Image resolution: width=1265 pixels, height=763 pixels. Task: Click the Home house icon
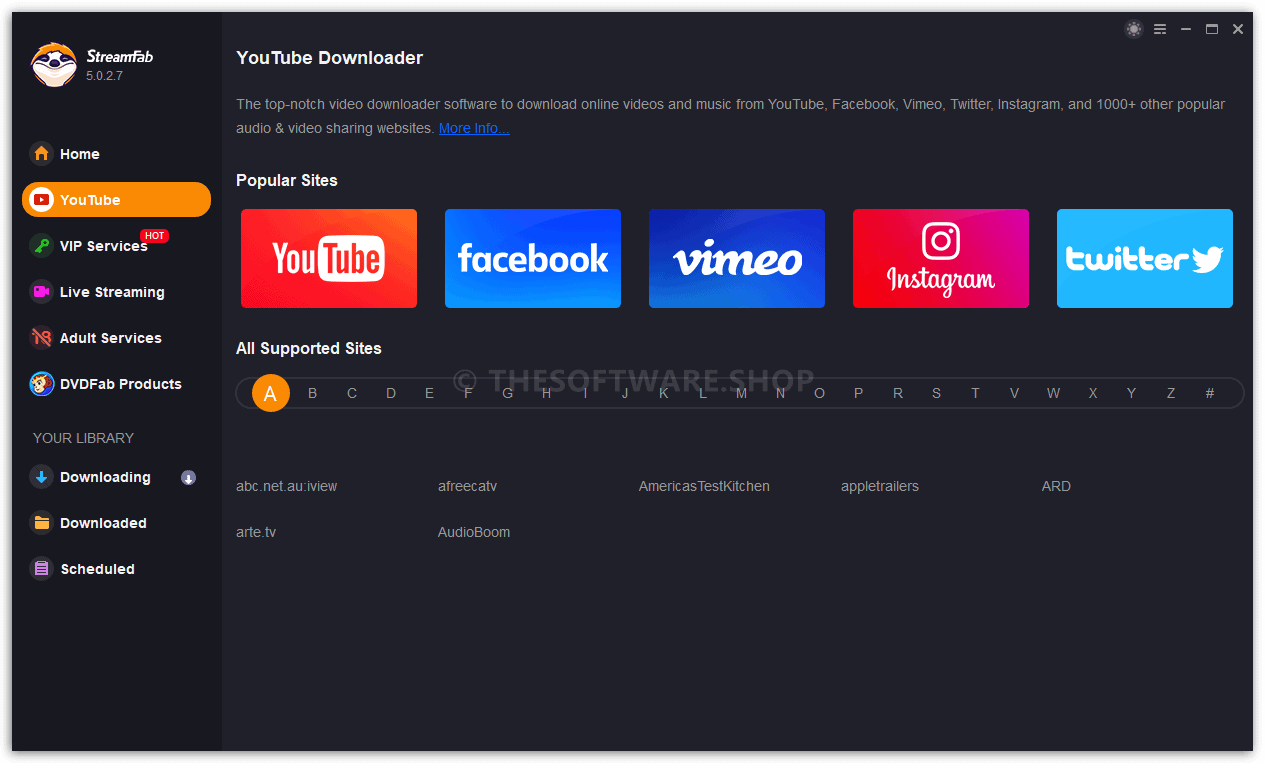(41, 153)
